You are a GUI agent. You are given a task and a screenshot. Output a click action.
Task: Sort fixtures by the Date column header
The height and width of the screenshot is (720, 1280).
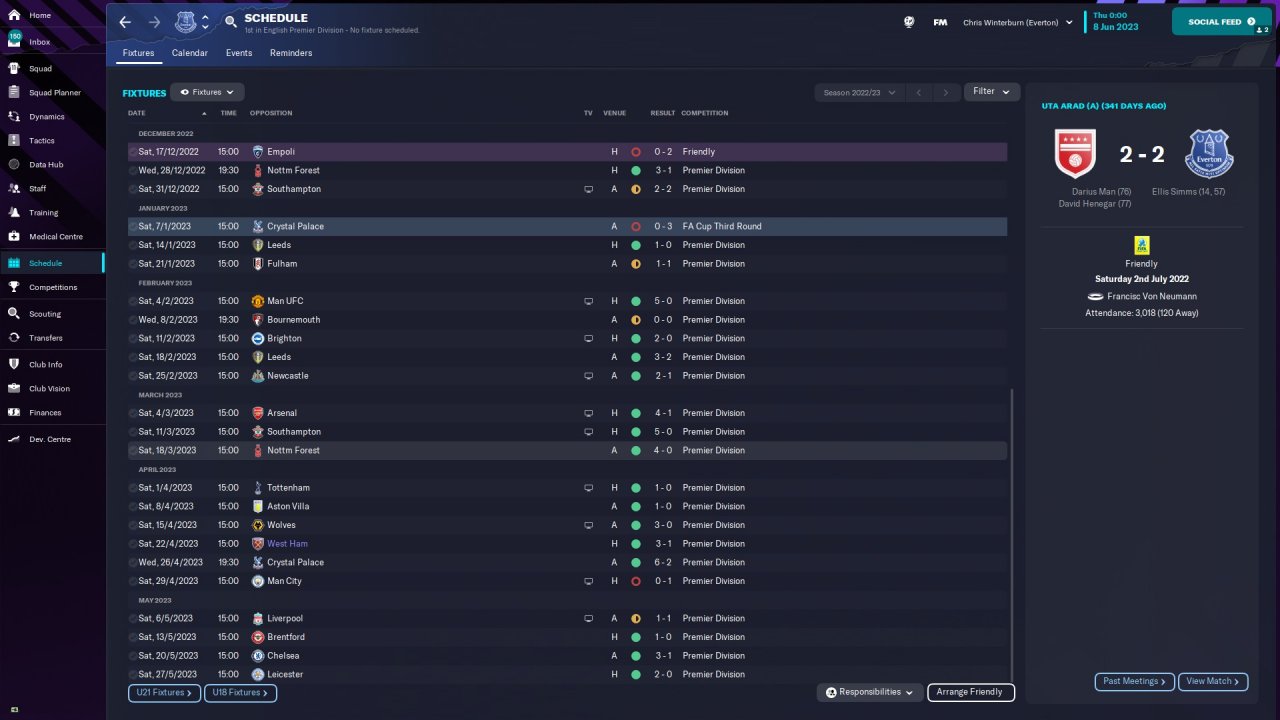[x=137, y=113]
